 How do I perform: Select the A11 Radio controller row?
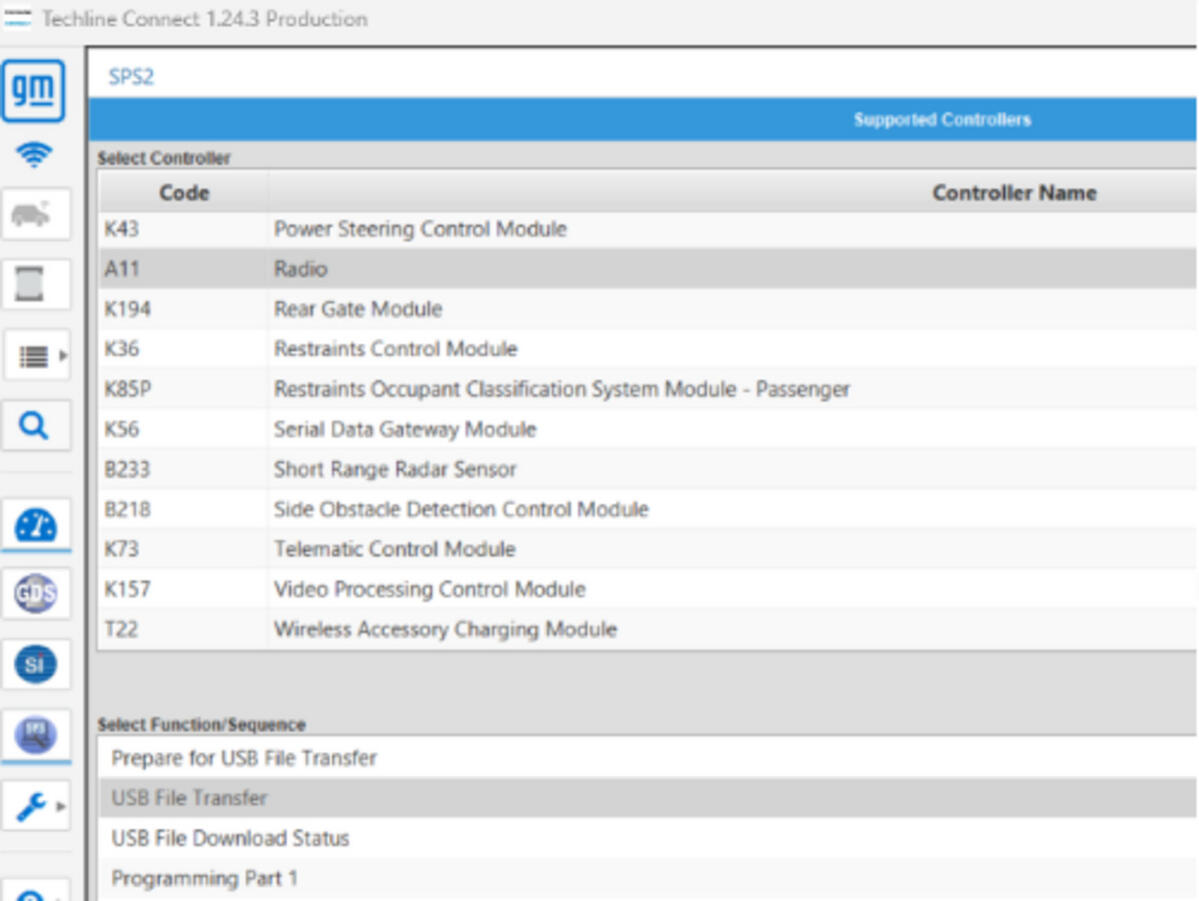647,268
